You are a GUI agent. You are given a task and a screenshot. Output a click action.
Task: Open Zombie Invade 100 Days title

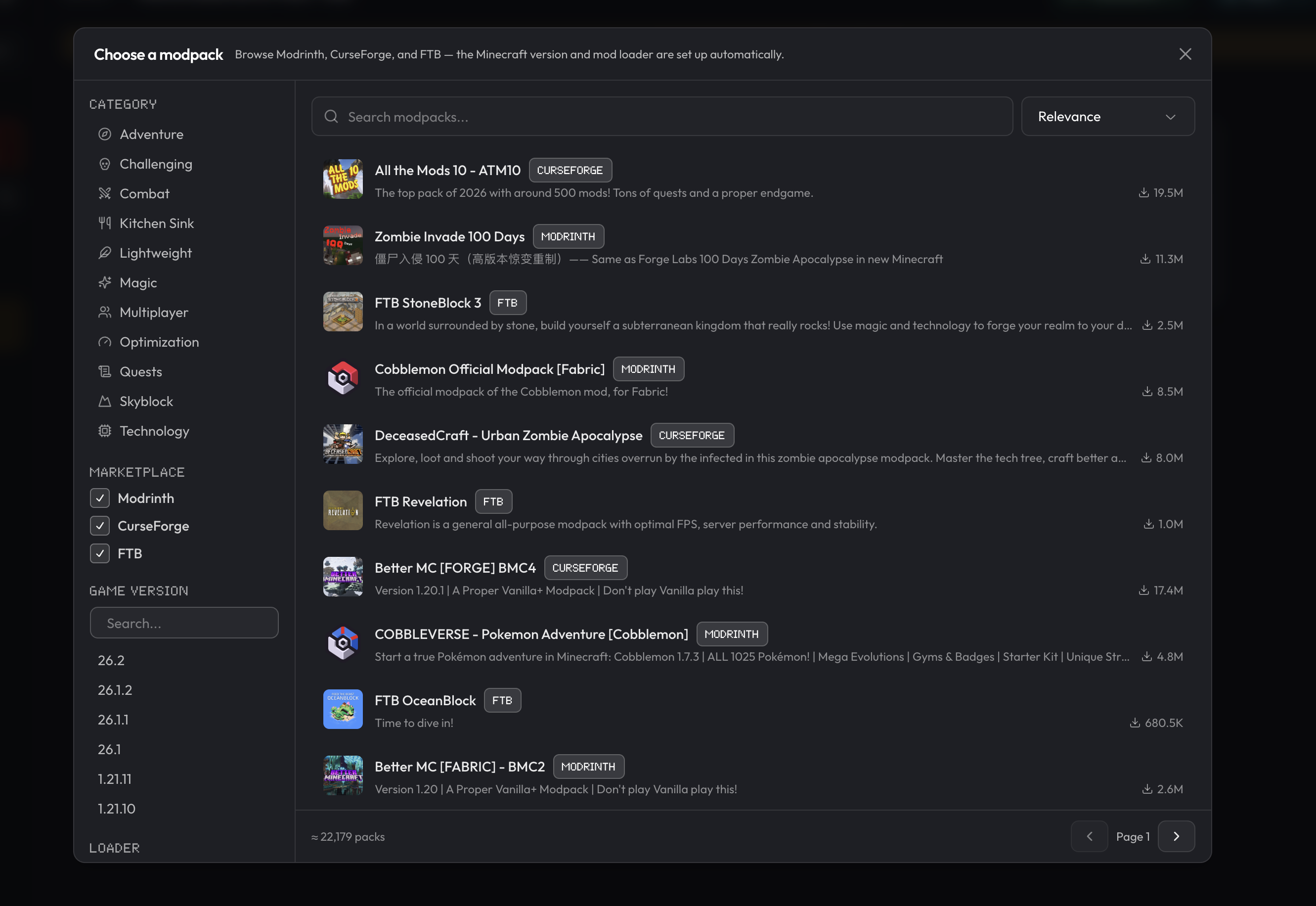click(x=449, y=237)
